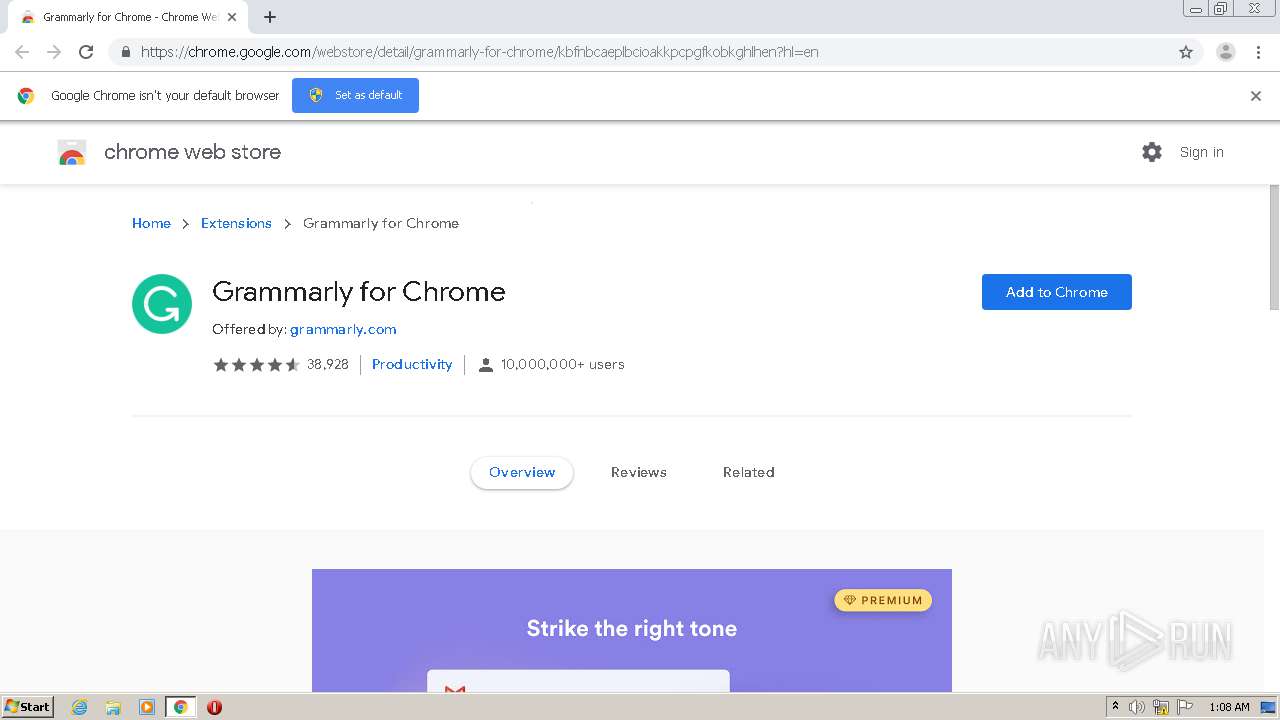
Task: Reload the page
Action: (x=86, y=52)
